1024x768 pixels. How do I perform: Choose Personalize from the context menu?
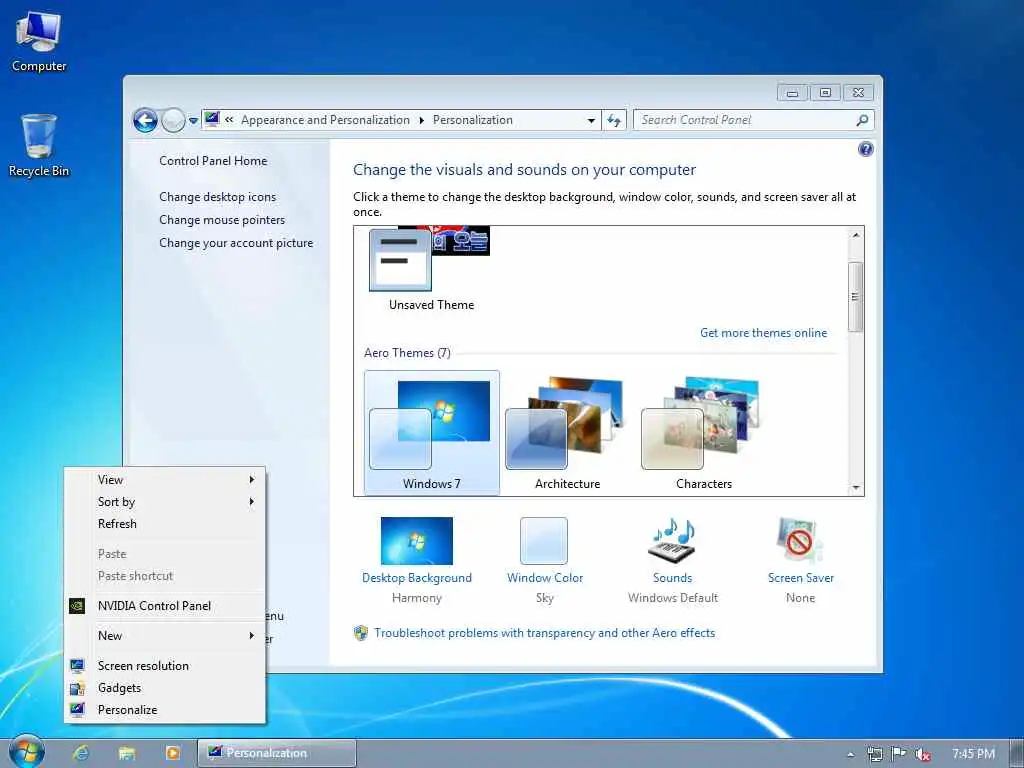(x=165, y=710)
